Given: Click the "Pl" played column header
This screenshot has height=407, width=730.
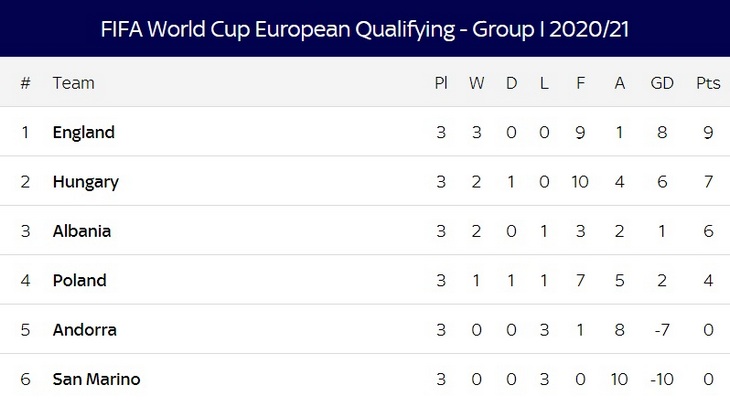Looking at the screenshot, I should 441,83.
